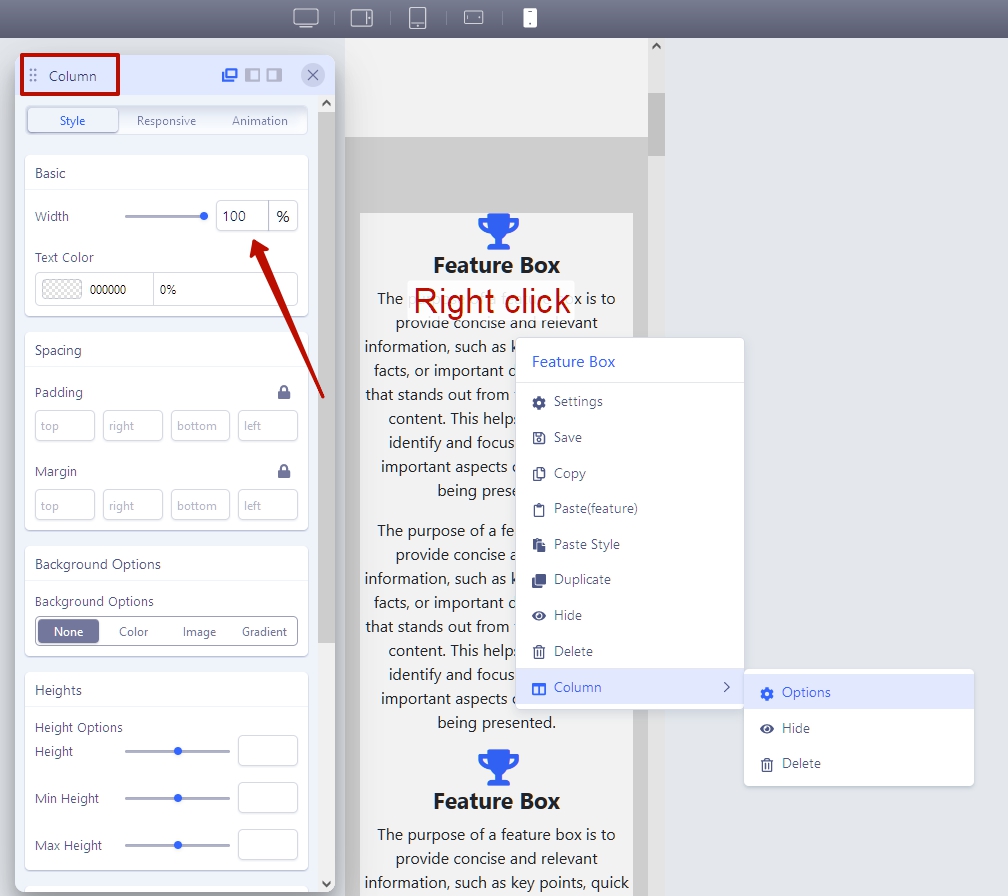Open the width unit % selector
Image resolution: width=1008 pixels, height=896 pixels.
(x=283, y=216)
